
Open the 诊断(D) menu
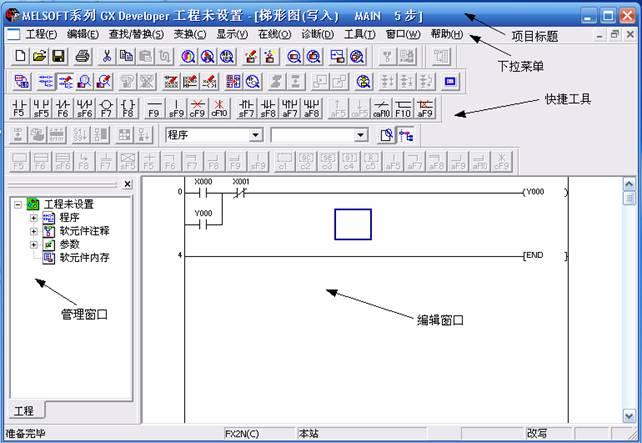pos(318,34)
